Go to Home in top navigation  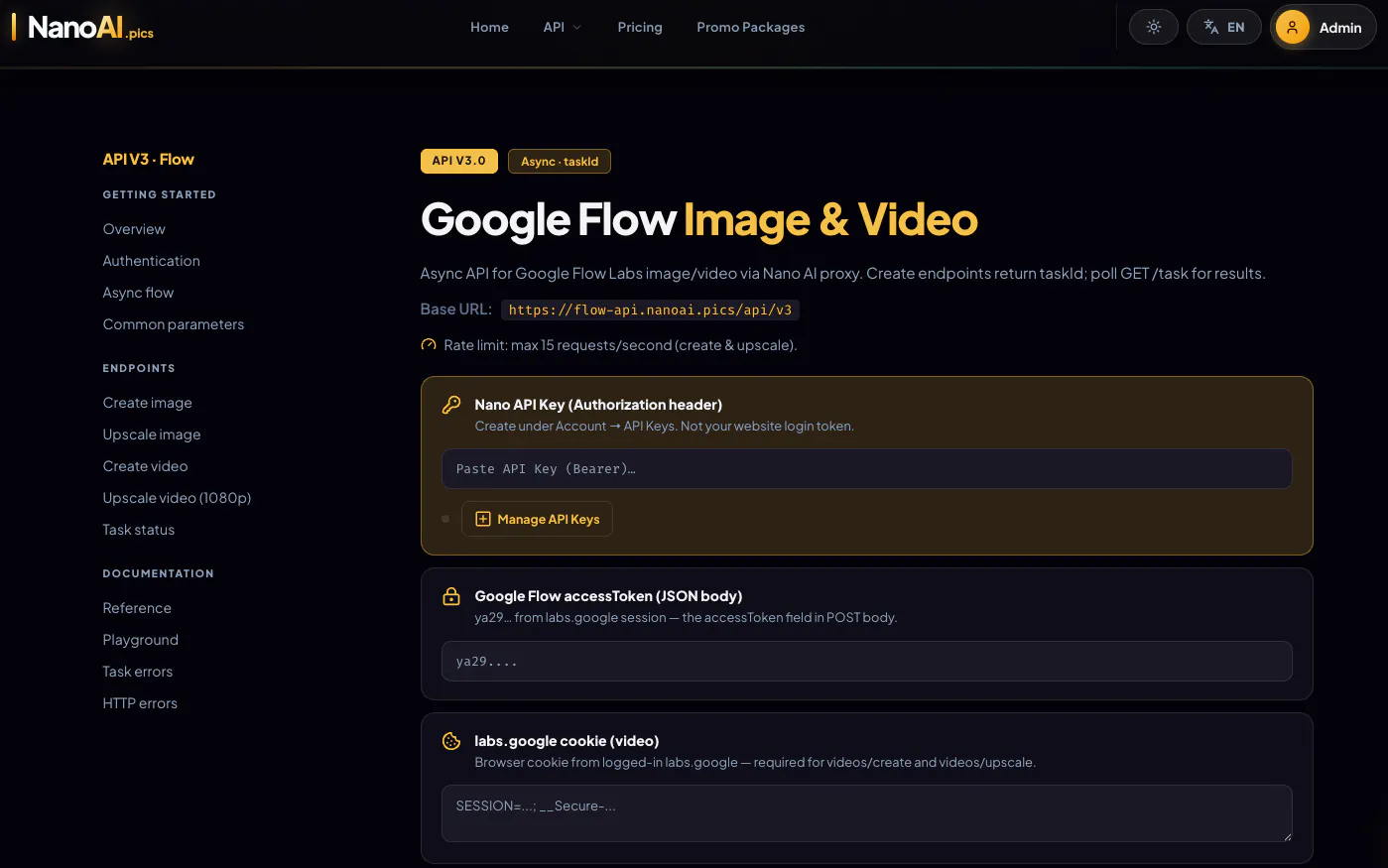tap(489, 27)
